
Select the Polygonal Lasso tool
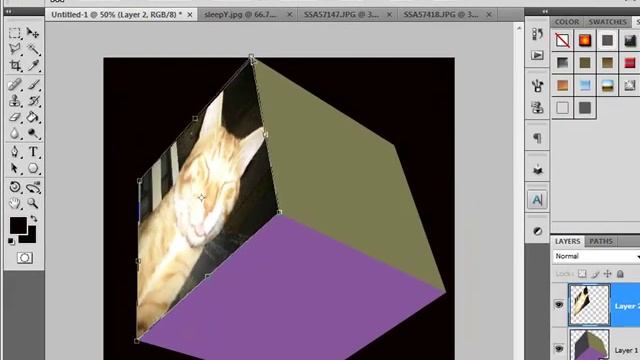[15, 49]
